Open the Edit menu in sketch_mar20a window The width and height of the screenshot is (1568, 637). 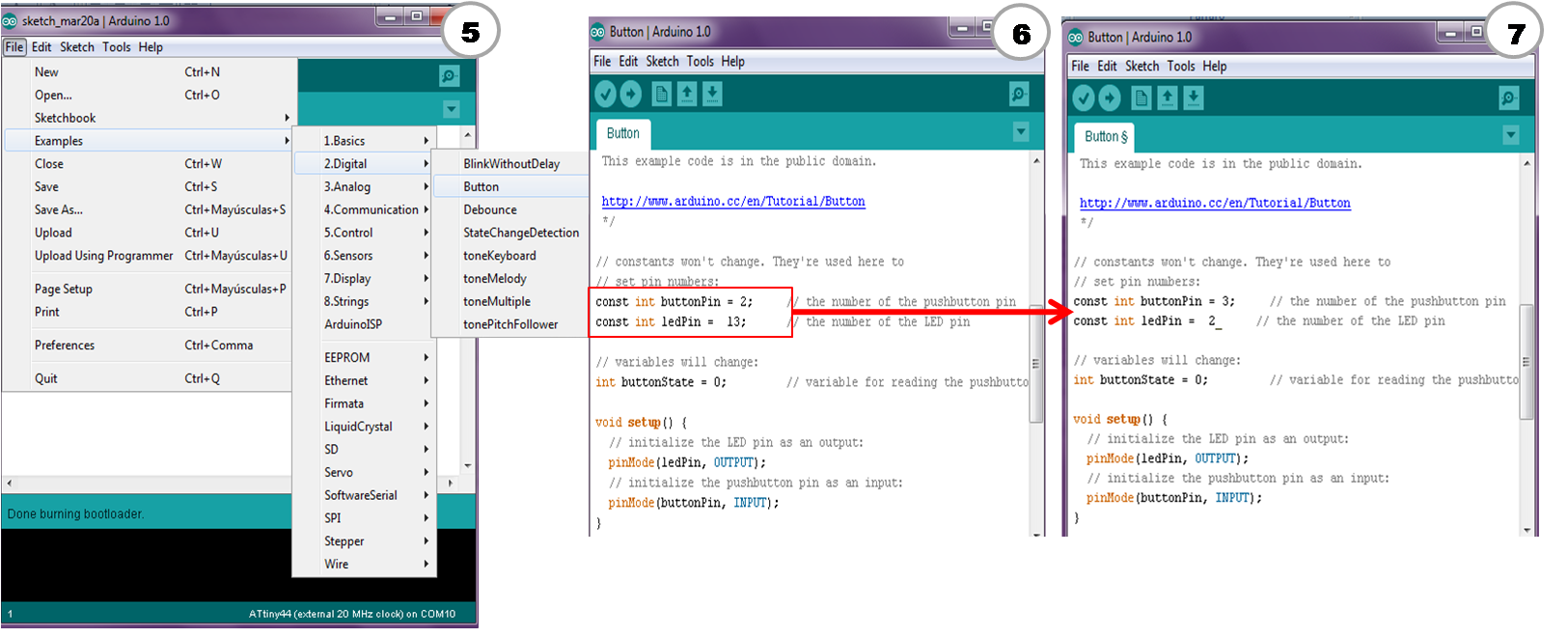41,46
